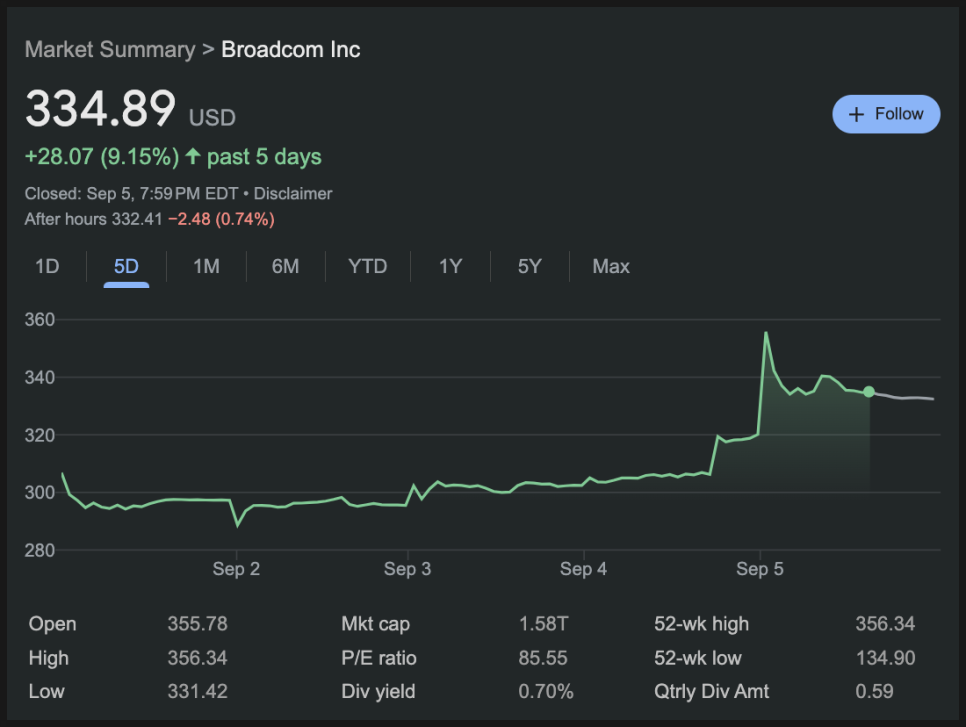Viewport: 966px width, 727px height.
Task: Click the Low value 331.42
Action: pos(197,691)
